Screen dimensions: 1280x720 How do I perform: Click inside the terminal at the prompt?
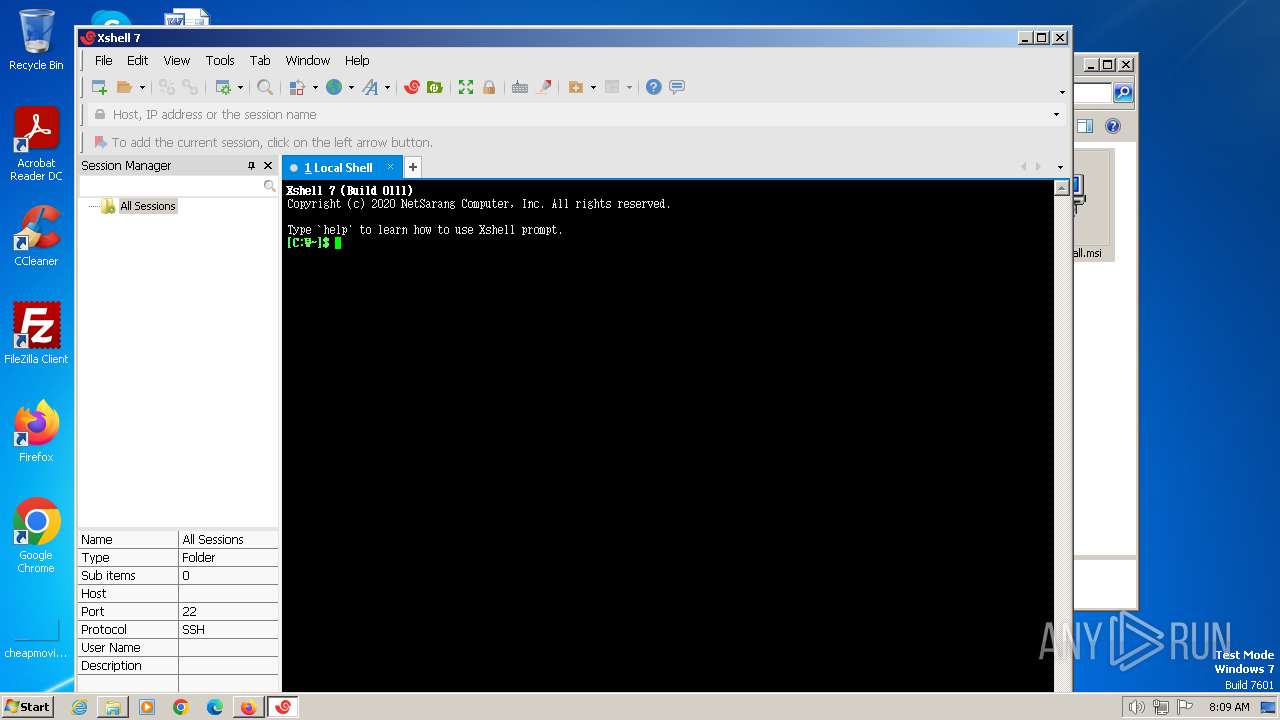[x=339, y=243]
